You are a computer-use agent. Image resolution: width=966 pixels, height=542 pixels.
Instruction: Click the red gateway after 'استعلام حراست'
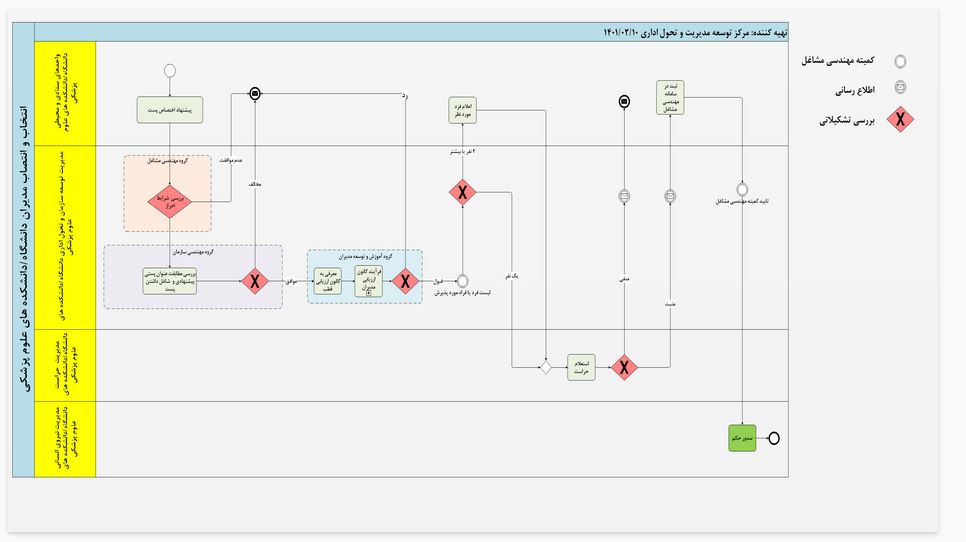coord(625,368)
